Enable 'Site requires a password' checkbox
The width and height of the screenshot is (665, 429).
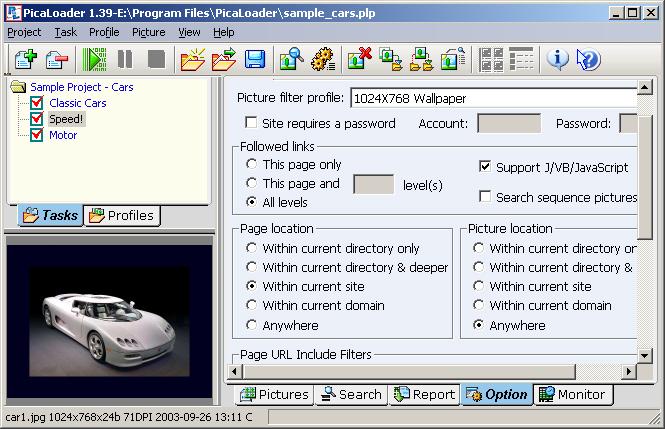(253, 124)
